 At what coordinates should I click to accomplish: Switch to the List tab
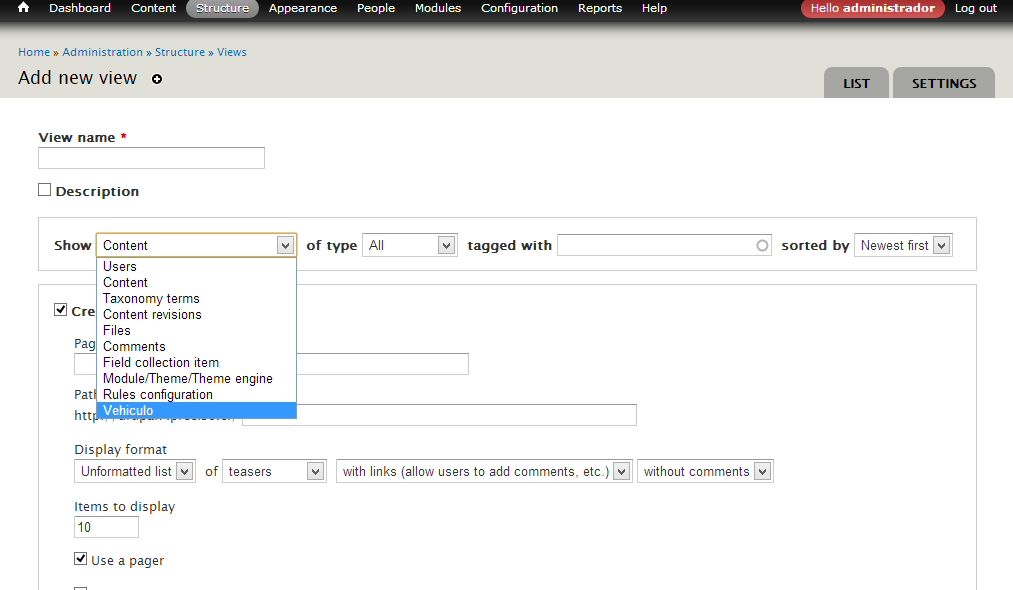856,84
